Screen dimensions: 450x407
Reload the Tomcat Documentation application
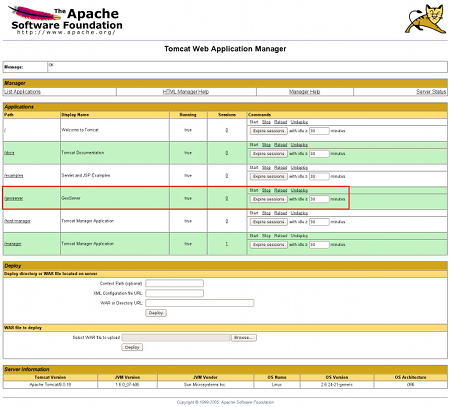pyautogui.click(x=280, y=145)
